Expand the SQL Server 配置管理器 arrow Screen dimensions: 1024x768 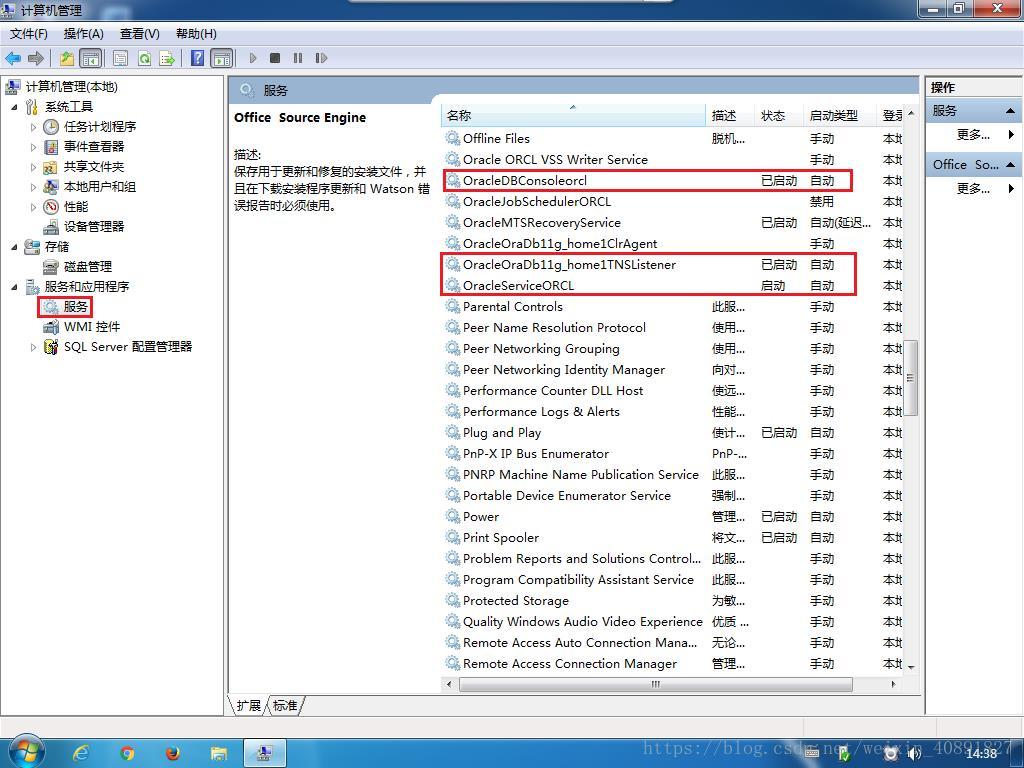[x=33, y=347]
